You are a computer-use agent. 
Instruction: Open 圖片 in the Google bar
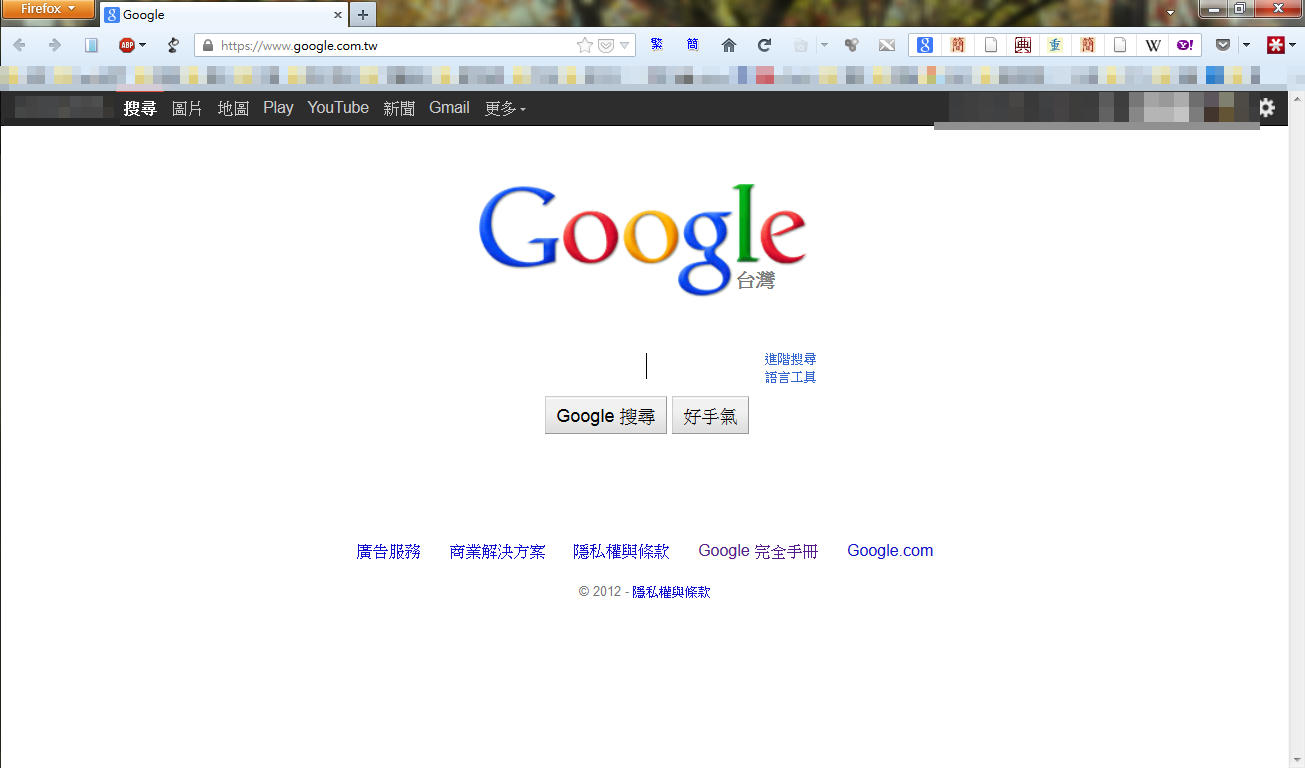point(187,108)
